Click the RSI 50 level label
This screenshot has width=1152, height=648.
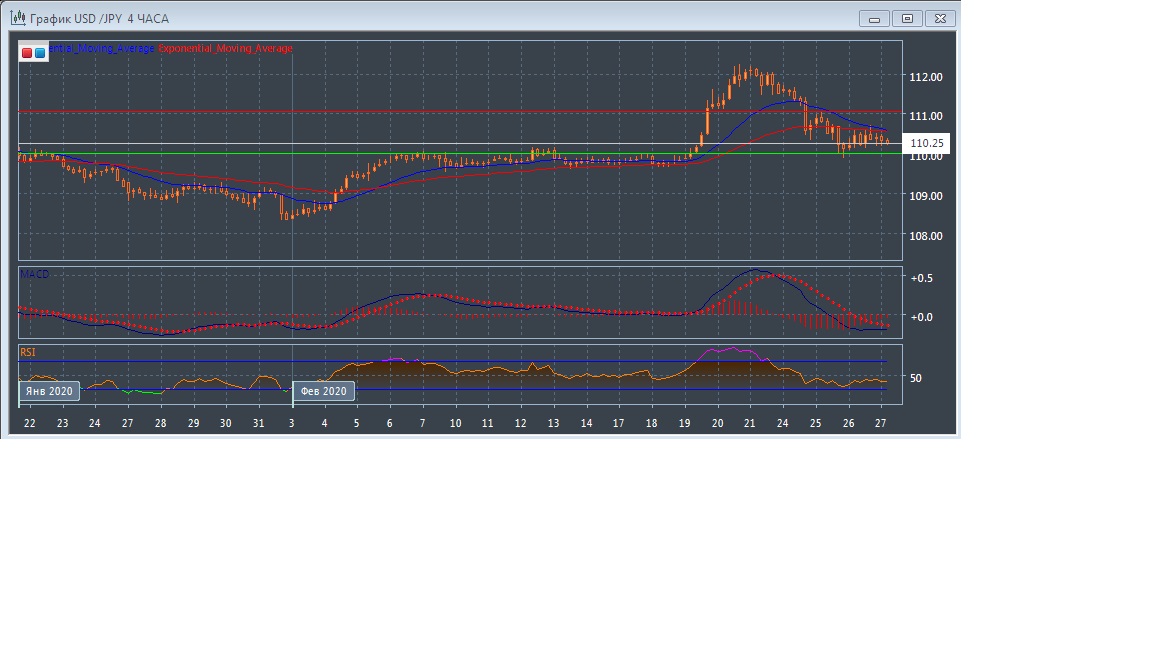coord(915,378)
